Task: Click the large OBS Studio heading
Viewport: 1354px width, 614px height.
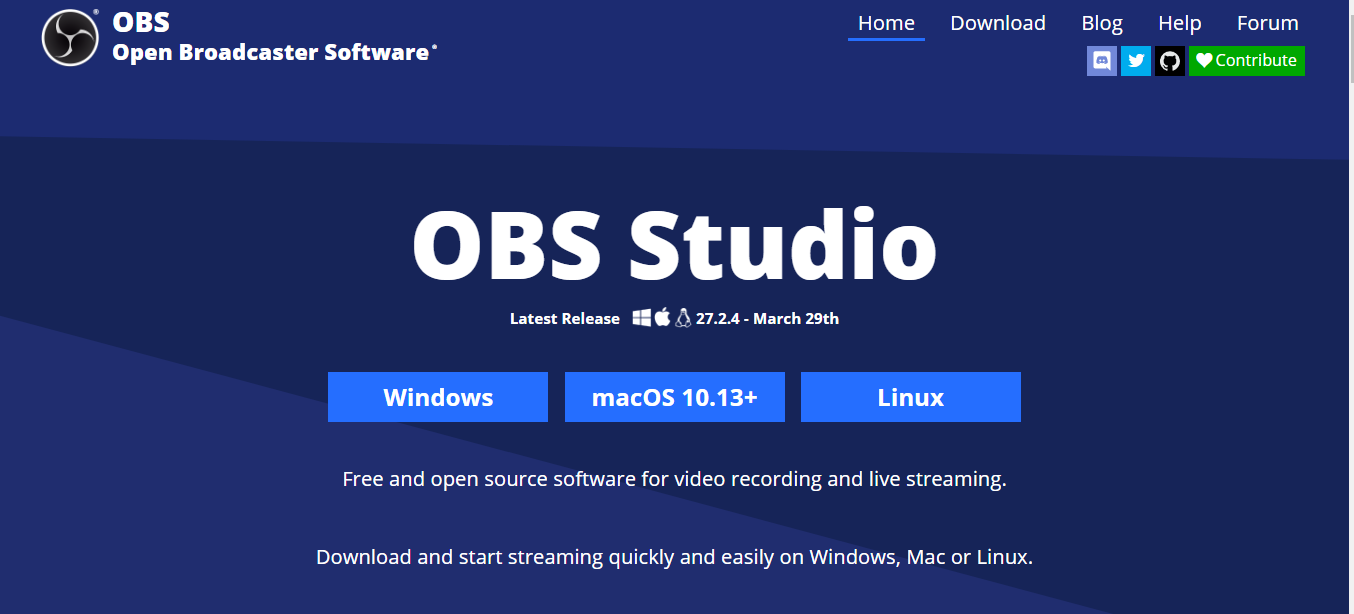Action: click(x=675, y=246)
